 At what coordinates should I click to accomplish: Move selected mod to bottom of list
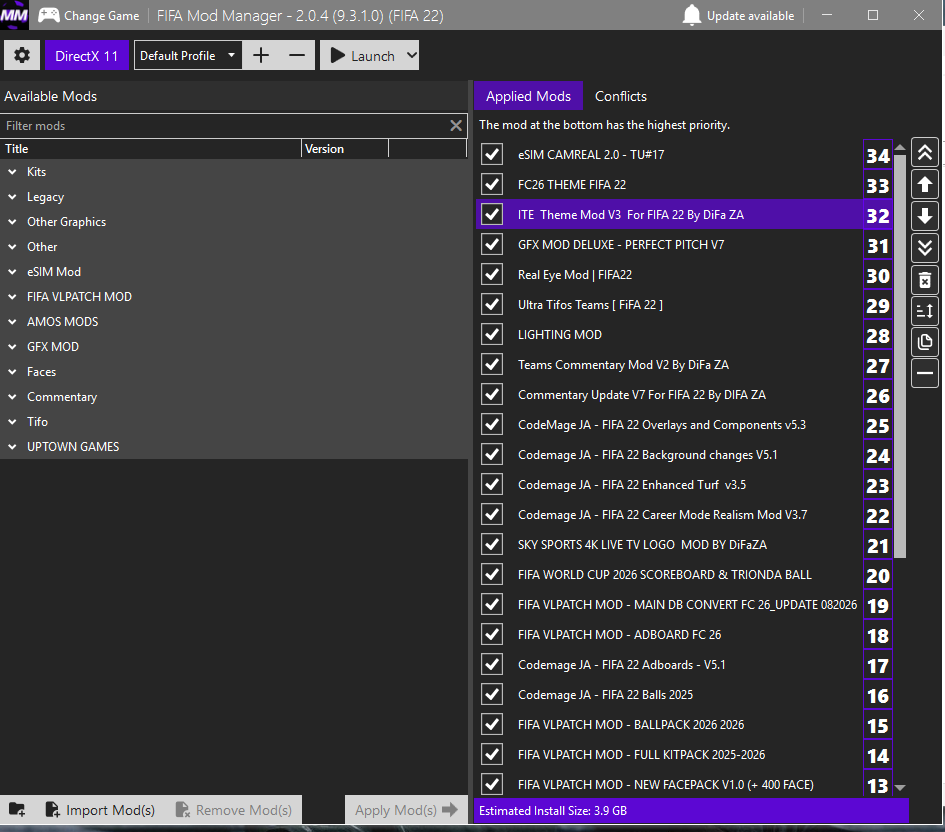tap(925, 247)
